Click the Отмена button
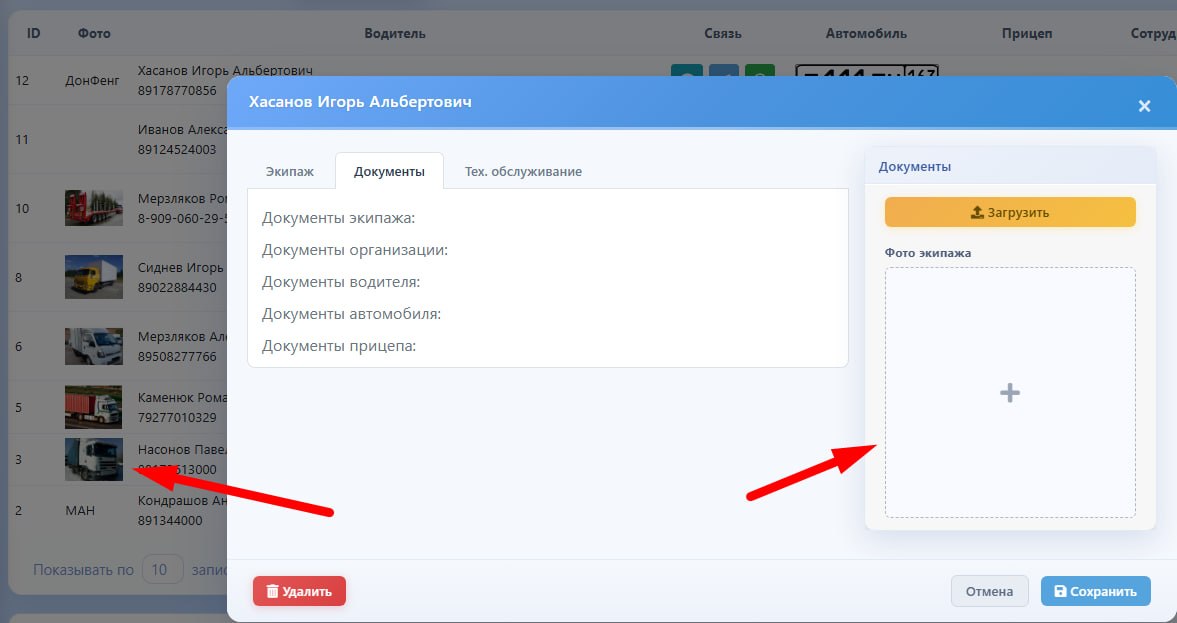 click(x=989, y=591)
